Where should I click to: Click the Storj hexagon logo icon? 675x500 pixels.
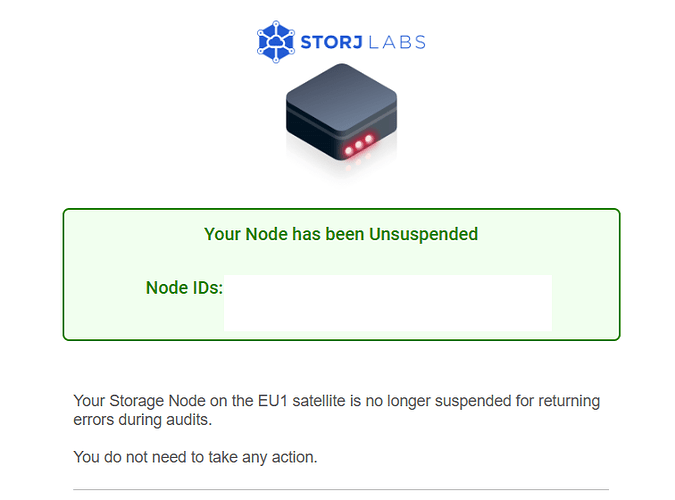click(276, 42)
